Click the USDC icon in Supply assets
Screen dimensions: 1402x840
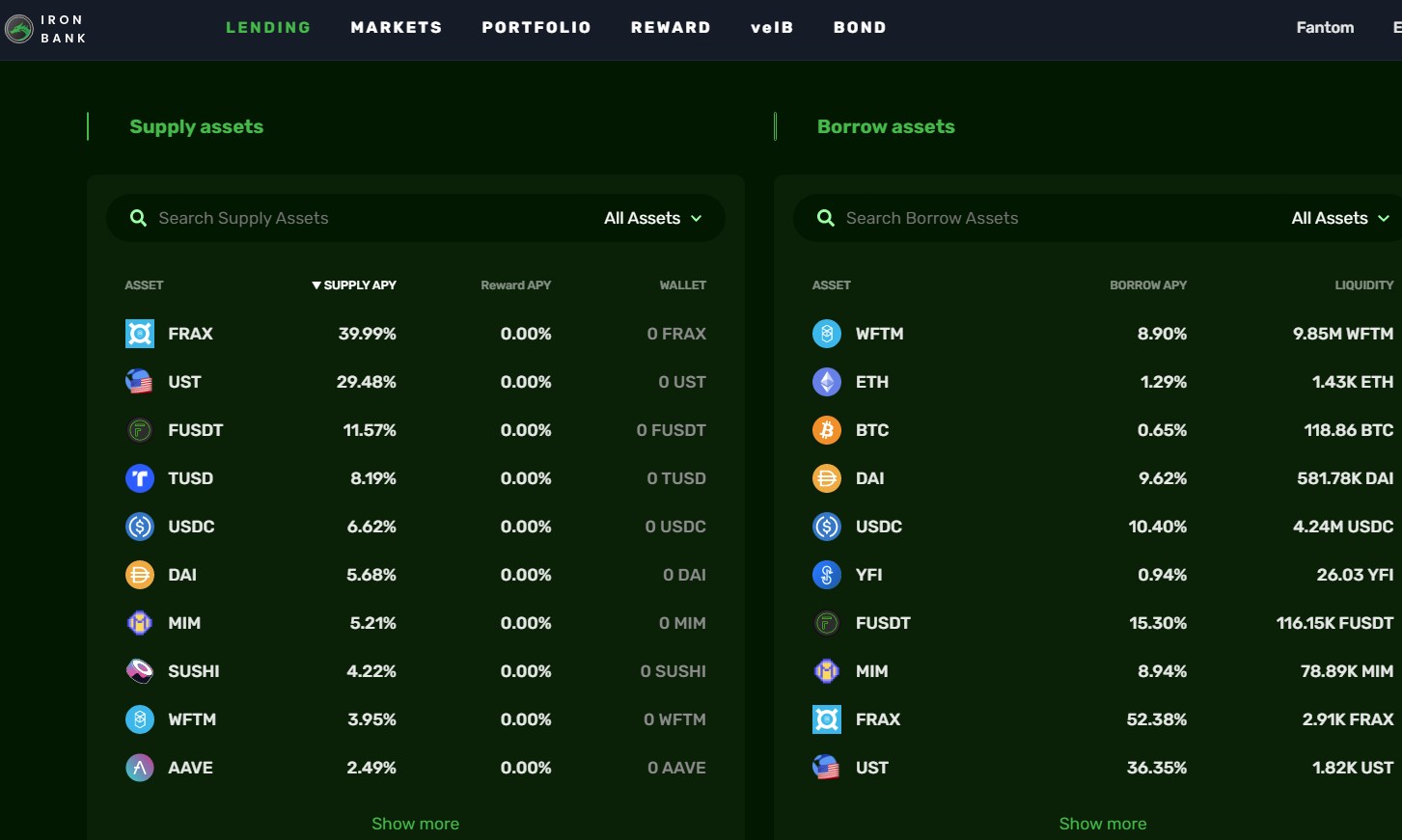(140, 527)
